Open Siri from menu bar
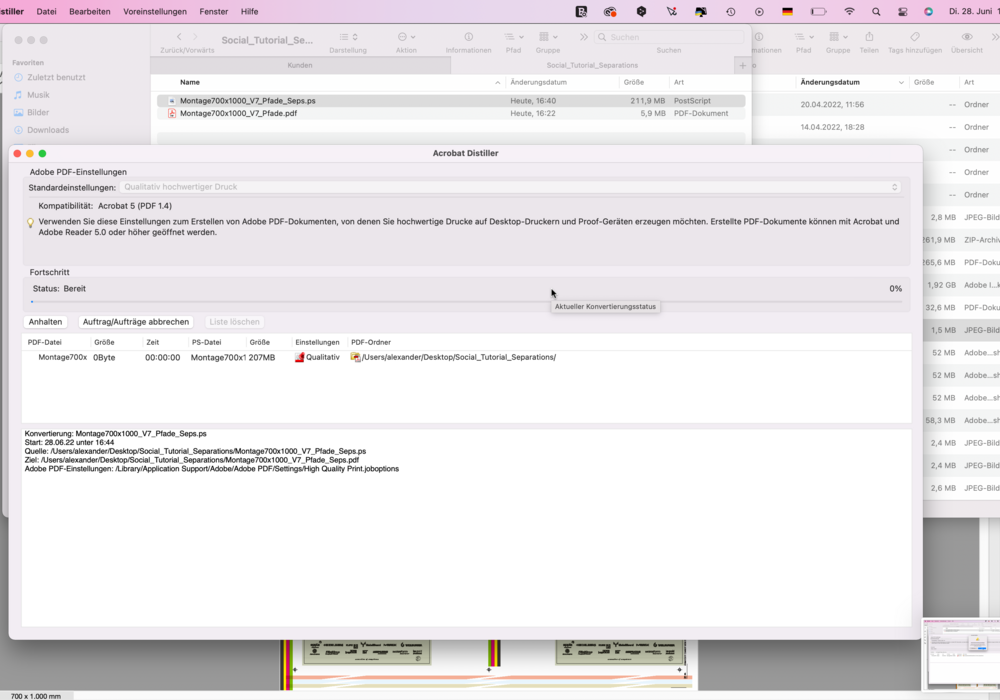 coord(929,11)
